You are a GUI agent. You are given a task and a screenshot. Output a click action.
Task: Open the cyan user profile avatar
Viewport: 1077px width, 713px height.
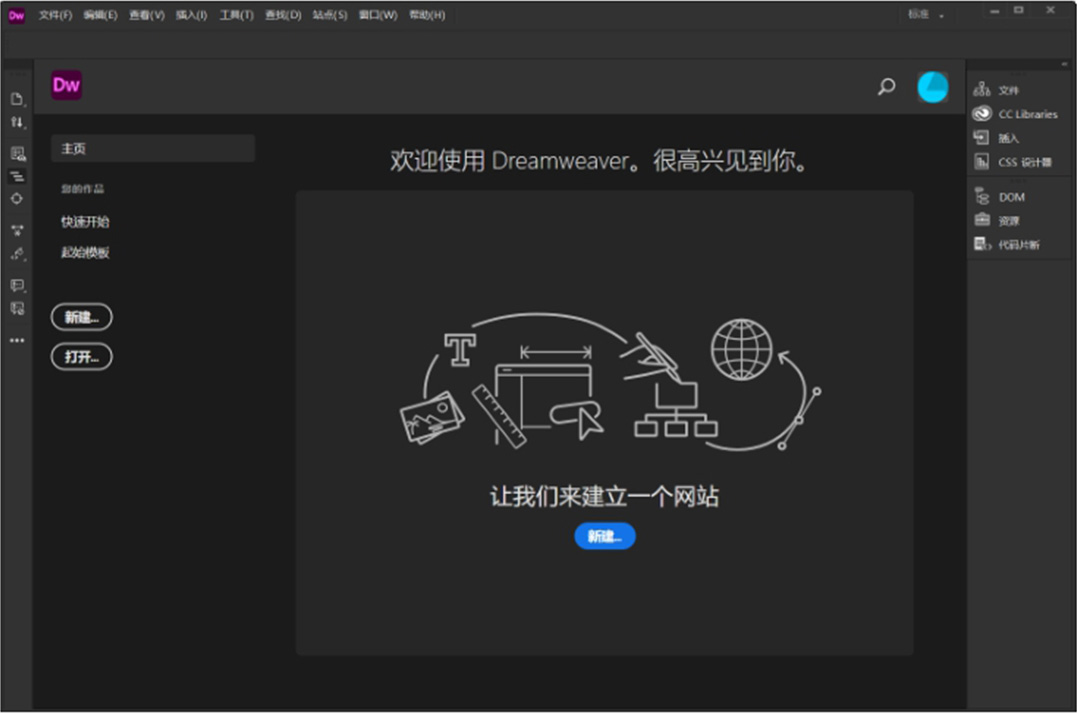pos(933,87)
